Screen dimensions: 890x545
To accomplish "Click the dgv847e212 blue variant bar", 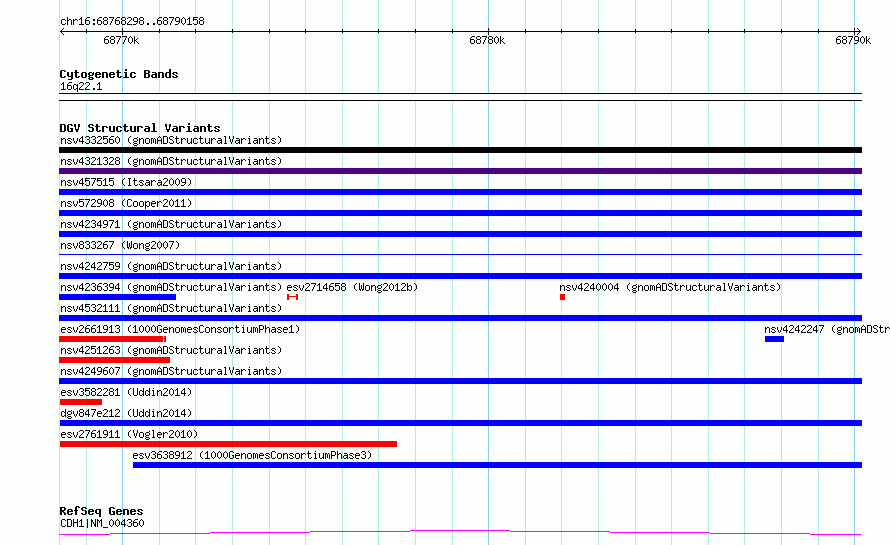I will 460,423.
